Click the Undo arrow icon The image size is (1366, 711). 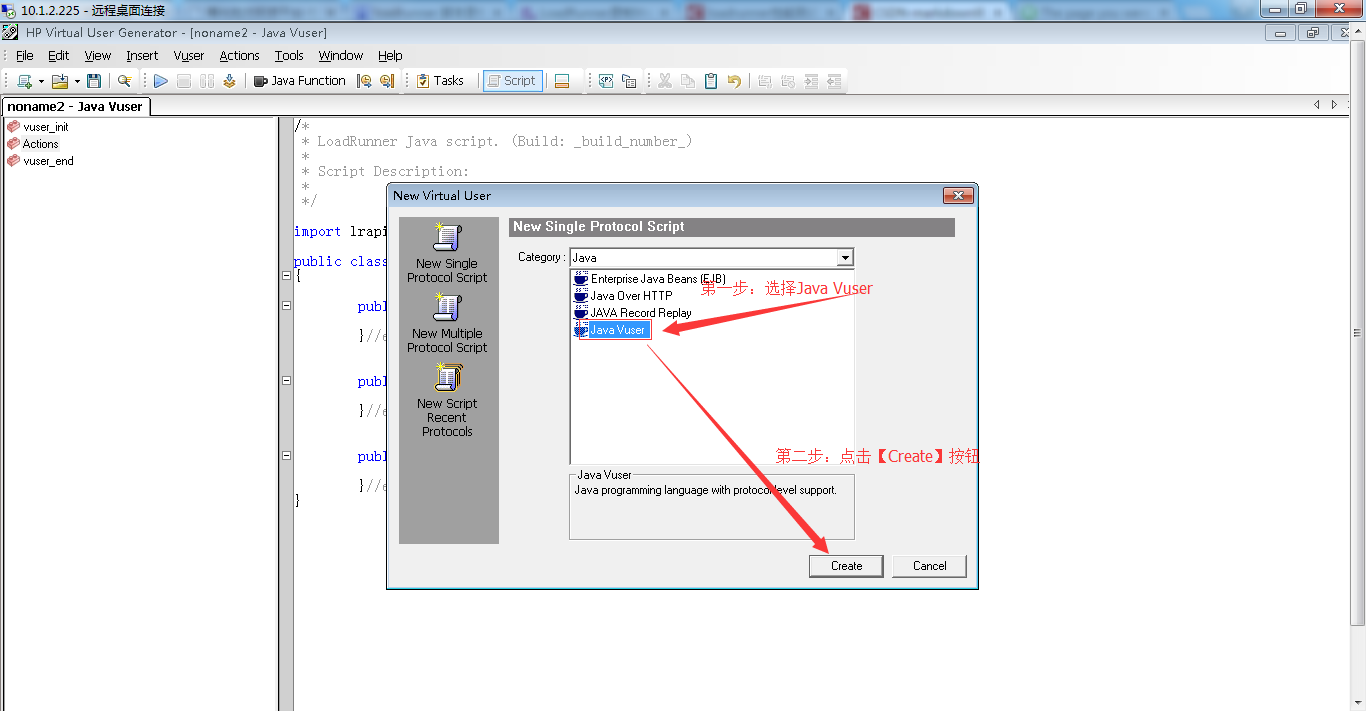tap(734, 81)
